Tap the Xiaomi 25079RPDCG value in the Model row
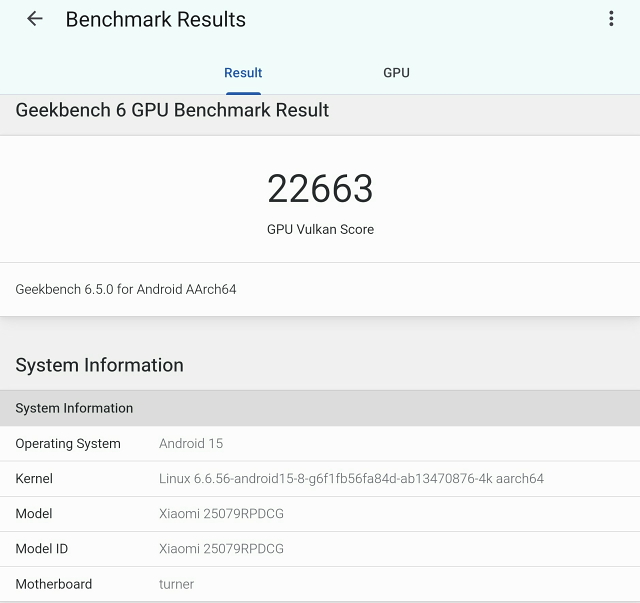 221,514
